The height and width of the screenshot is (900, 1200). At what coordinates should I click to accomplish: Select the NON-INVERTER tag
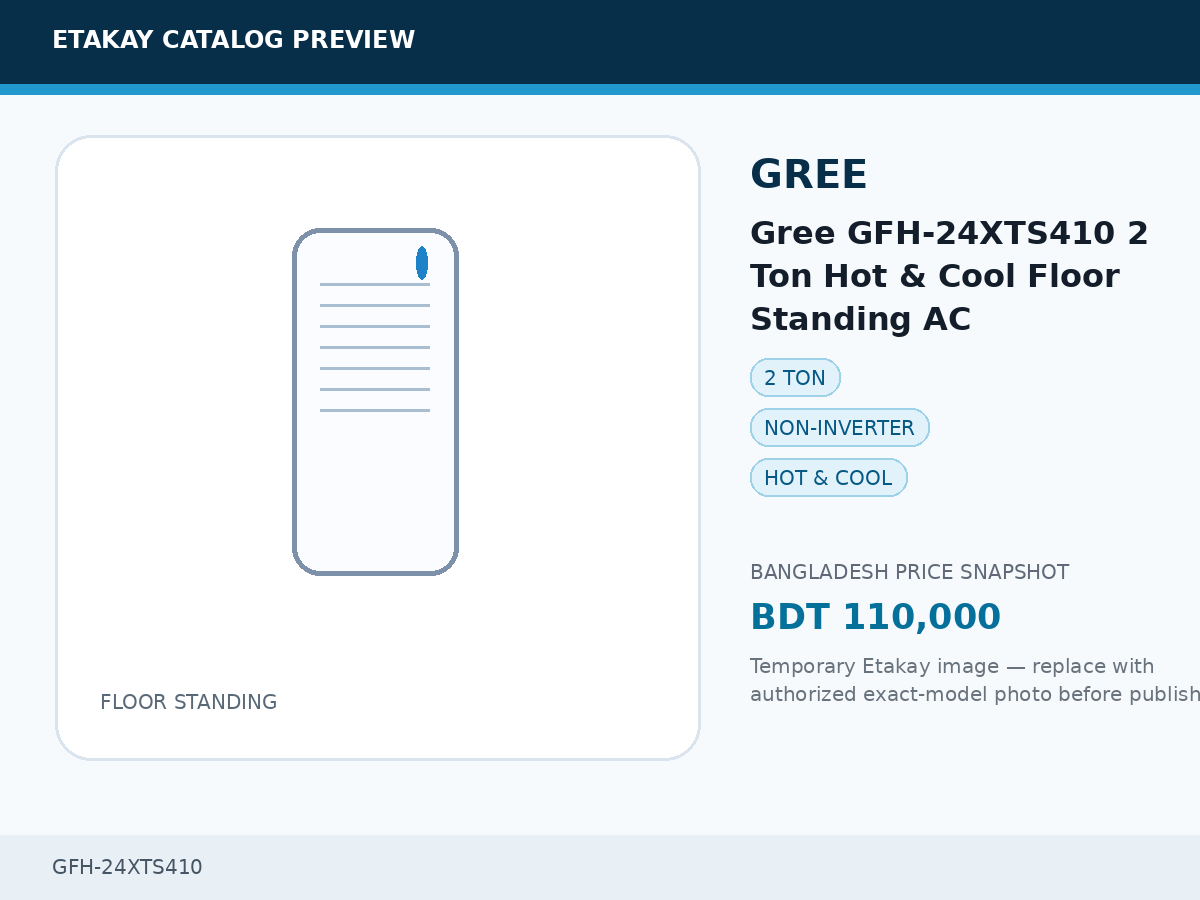click(840, 428)
